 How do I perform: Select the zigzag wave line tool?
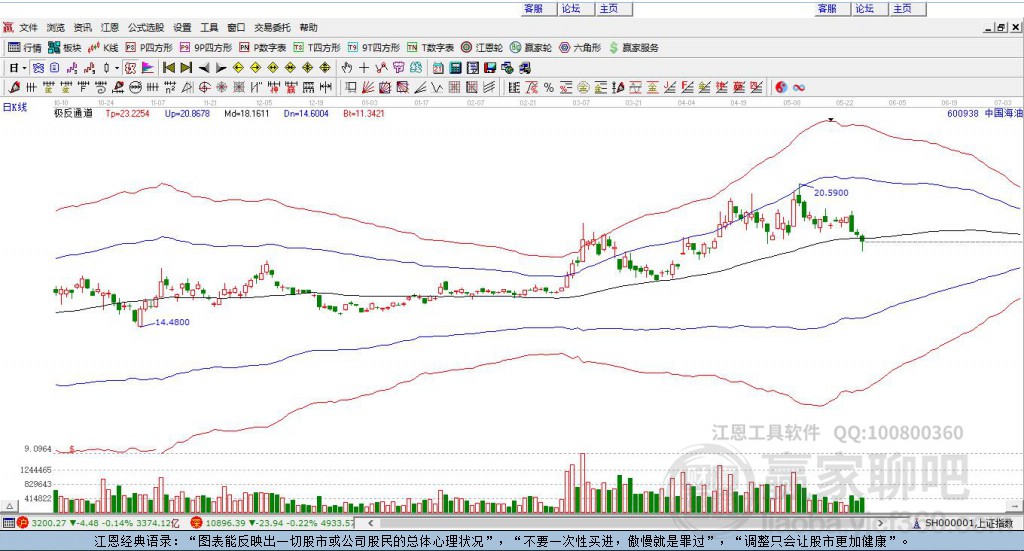pyautogui.click(x=438, y=87)
